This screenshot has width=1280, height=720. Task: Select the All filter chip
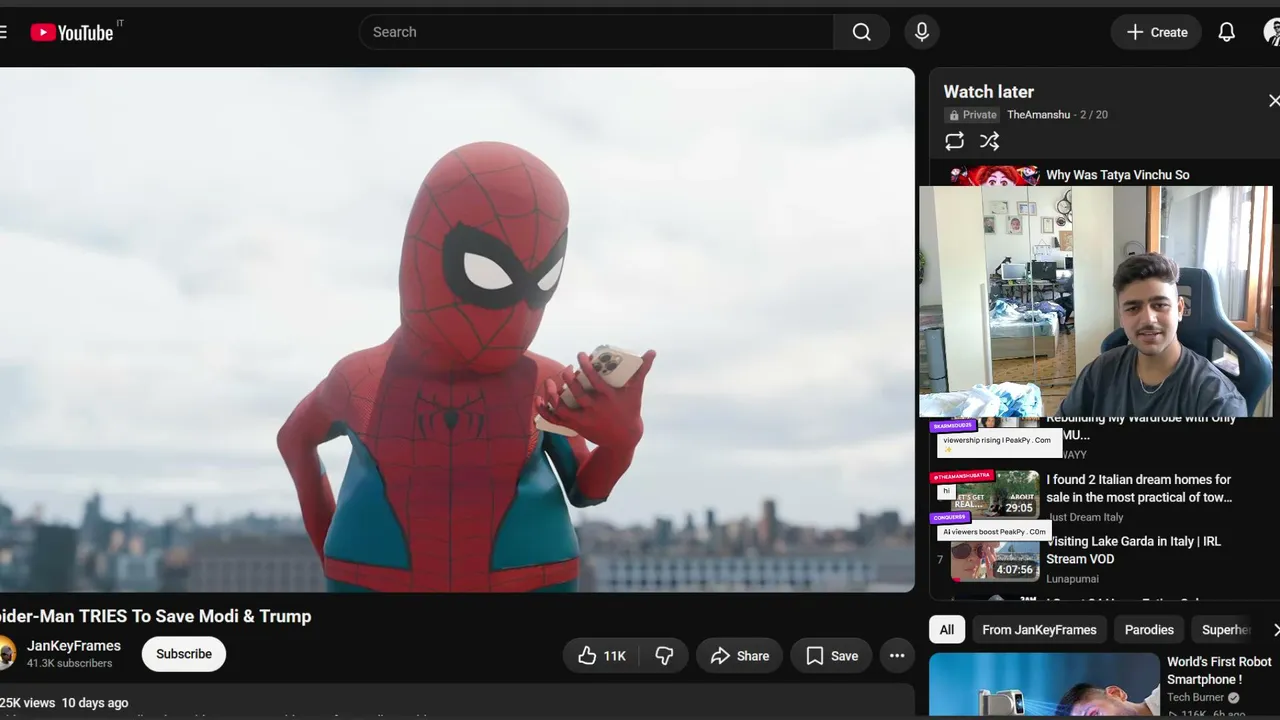pyautogui.click(x=947, y=630)
